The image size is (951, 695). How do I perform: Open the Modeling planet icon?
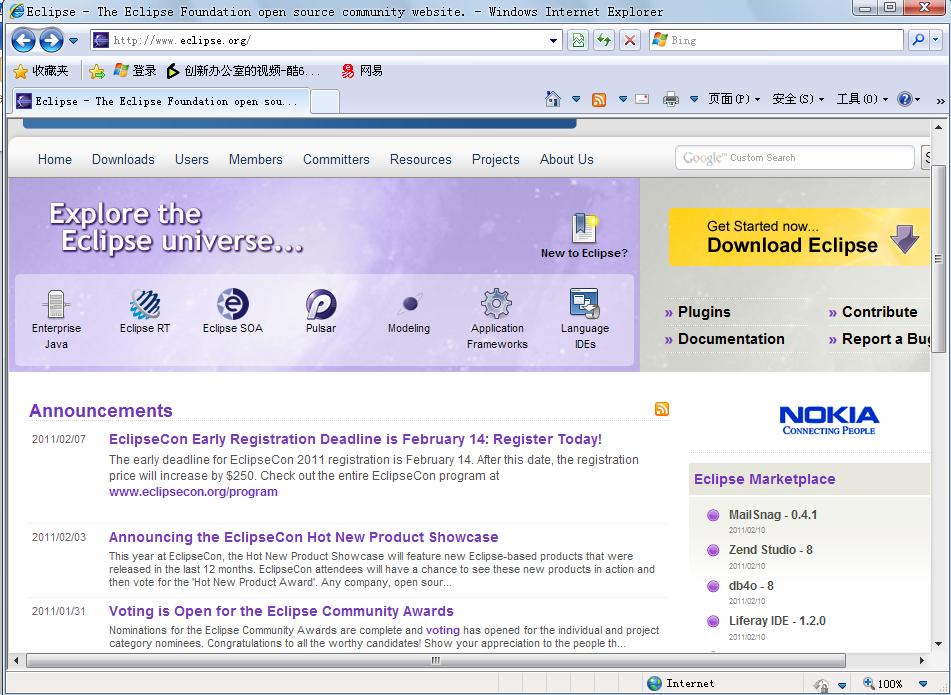tap(409, 303)
